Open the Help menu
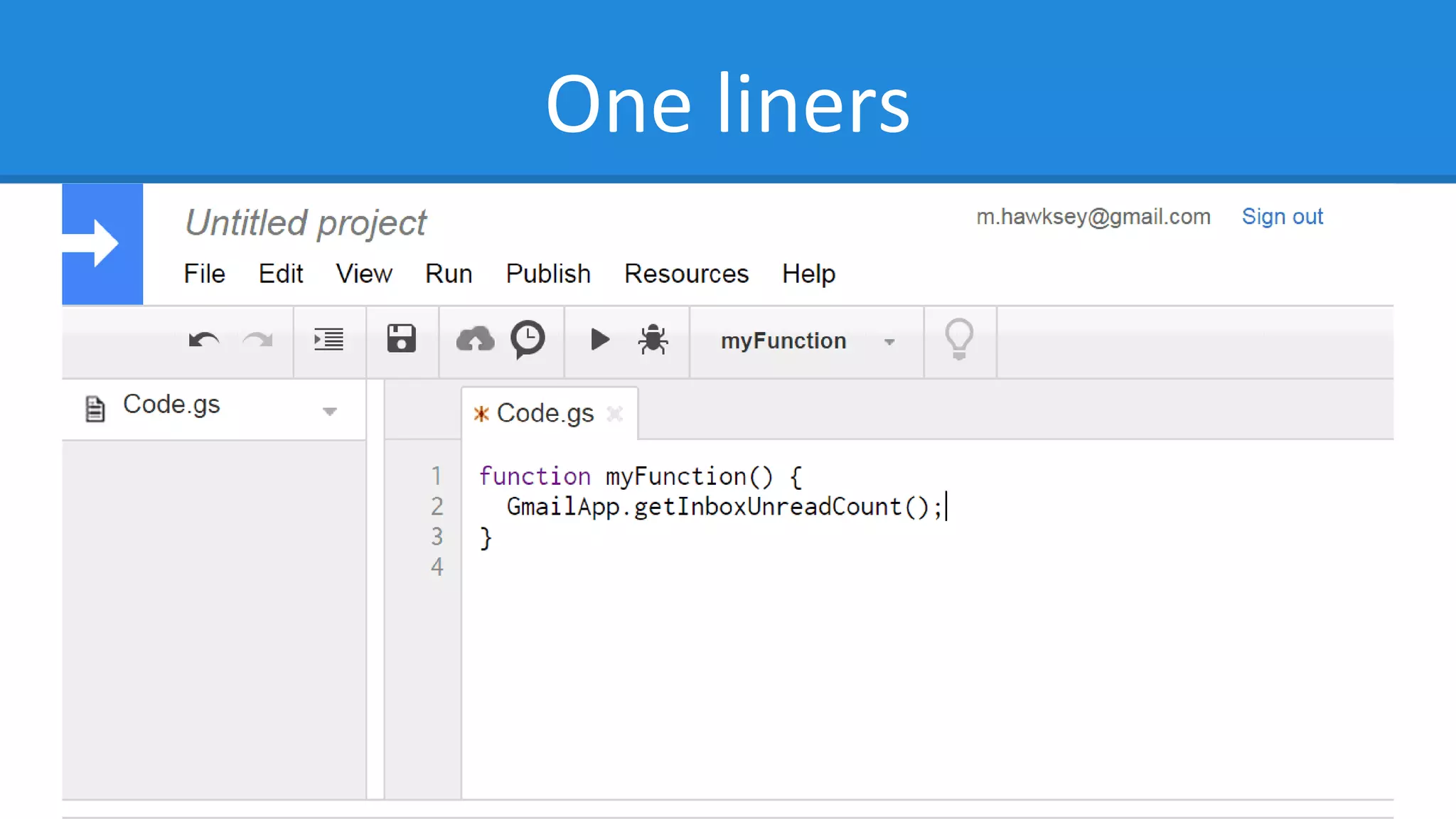Viewport: 1456px width, 819px height. (x=808, y=274)
